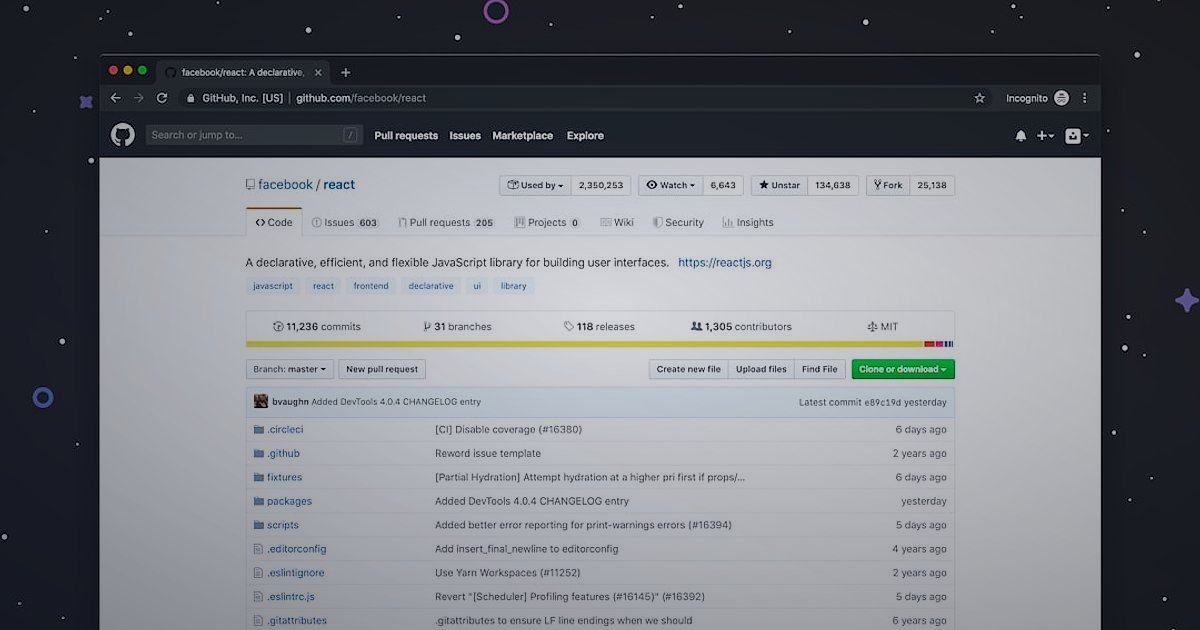Screen dimensions: 1200x630
Task: Open the reactjs.org link
Action: [x=724, y=262]
